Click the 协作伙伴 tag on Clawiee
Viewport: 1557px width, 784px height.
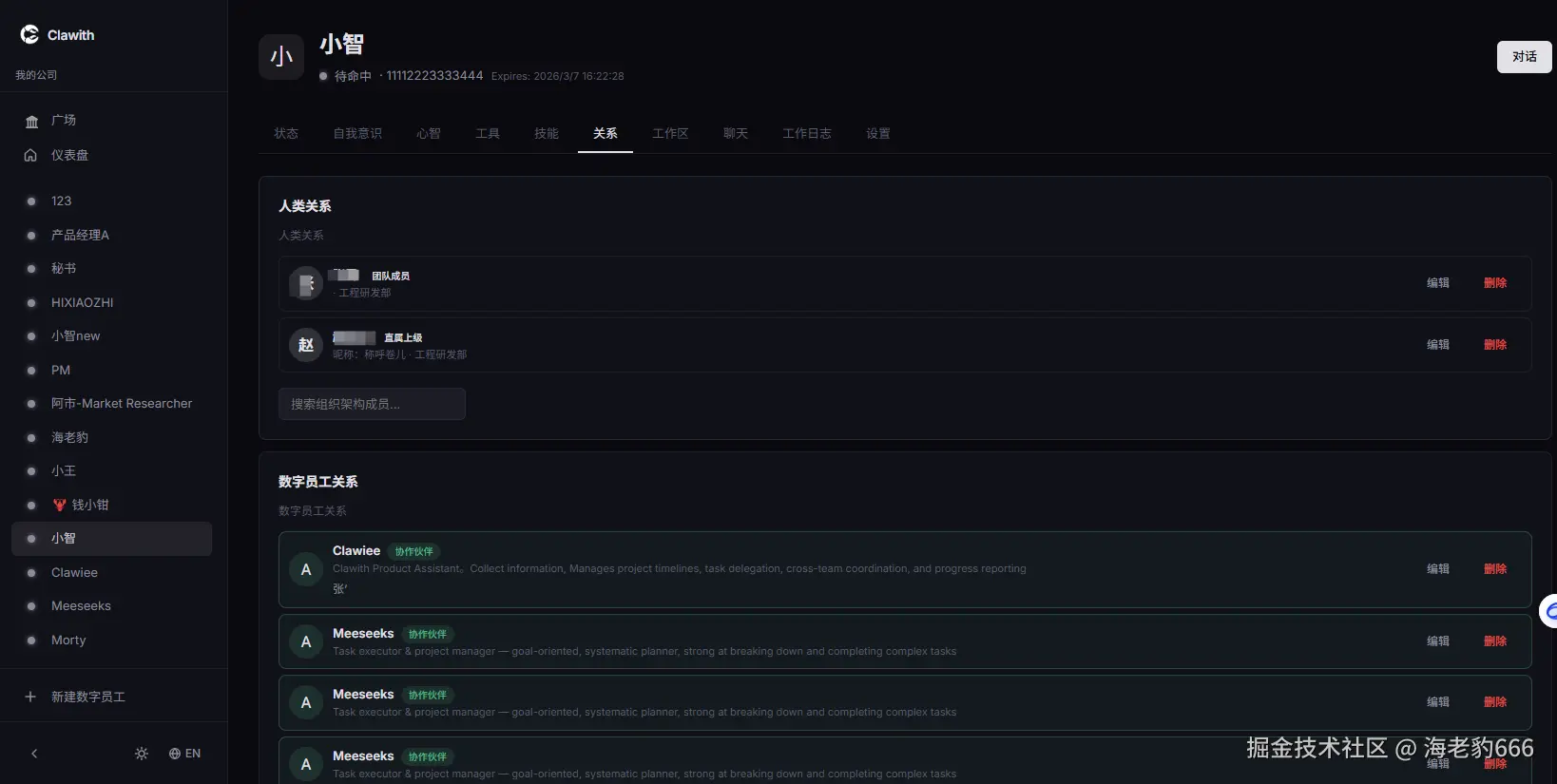[414, 551]
